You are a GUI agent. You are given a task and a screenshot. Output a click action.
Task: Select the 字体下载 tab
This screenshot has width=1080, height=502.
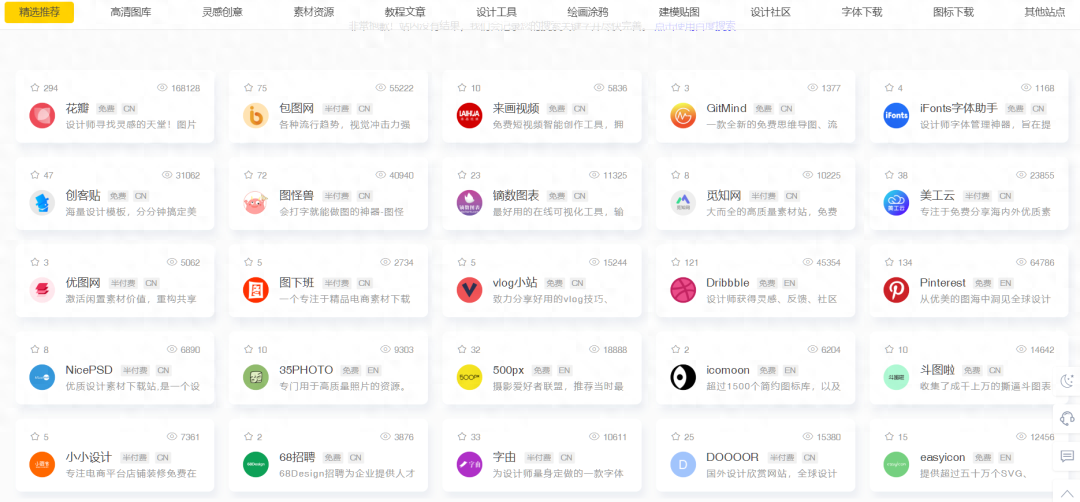[x=861, y=12]
